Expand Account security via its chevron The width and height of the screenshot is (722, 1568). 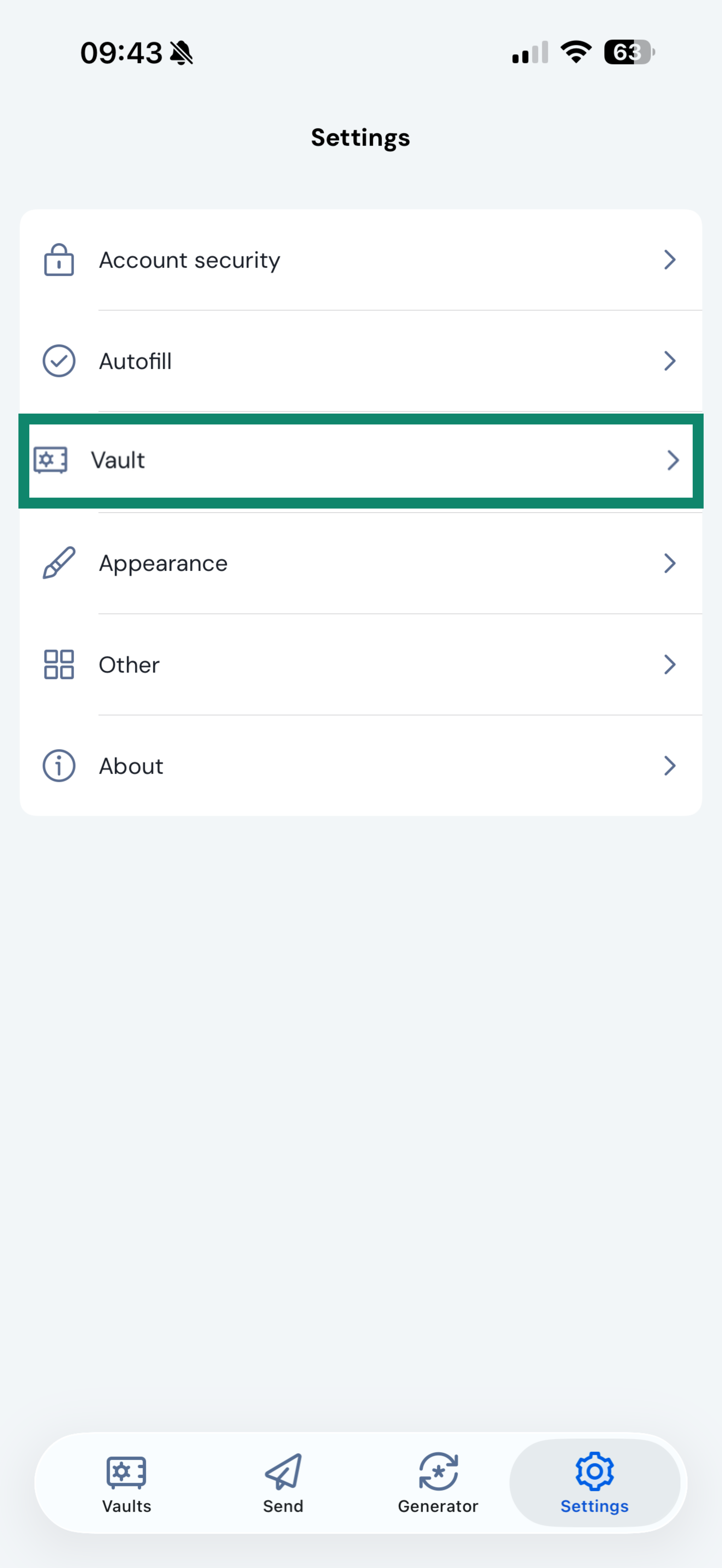click(x=670, y=260)
